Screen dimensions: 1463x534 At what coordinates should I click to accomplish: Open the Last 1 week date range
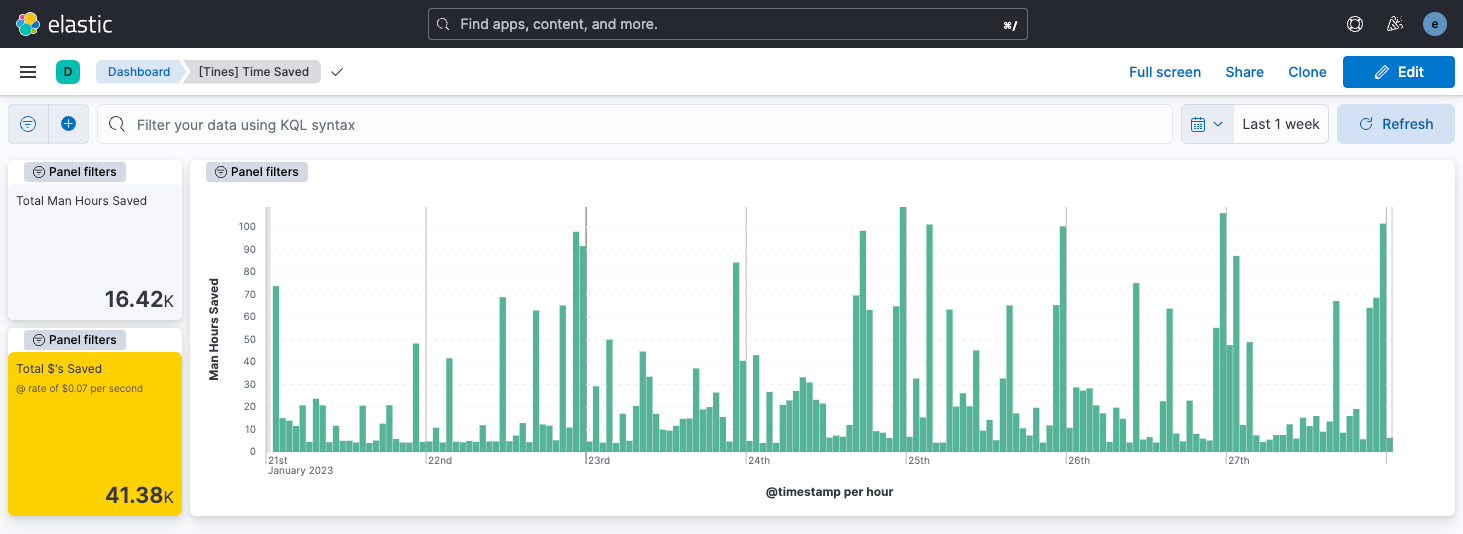pos(1280,124)
